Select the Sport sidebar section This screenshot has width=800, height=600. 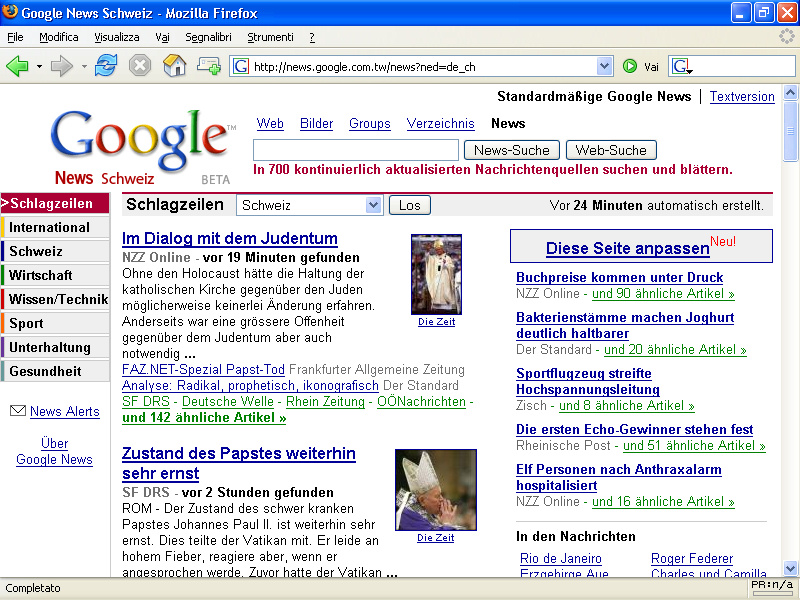pos(55,323)
